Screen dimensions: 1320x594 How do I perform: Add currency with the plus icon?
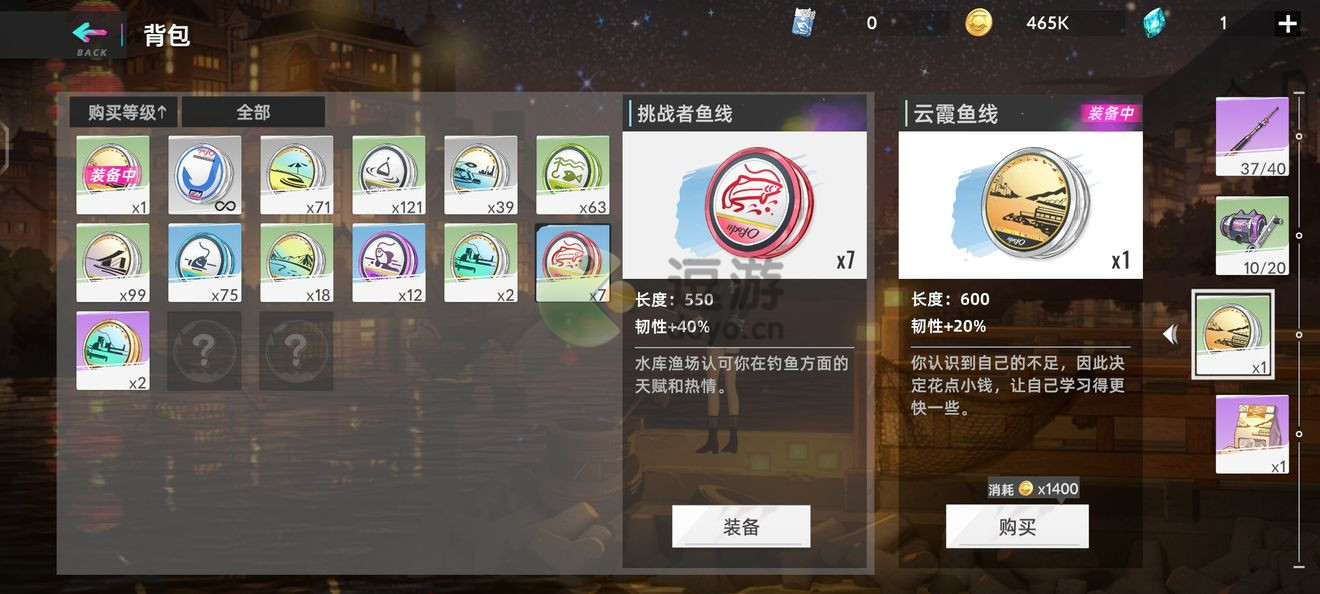pos(1288,24)
